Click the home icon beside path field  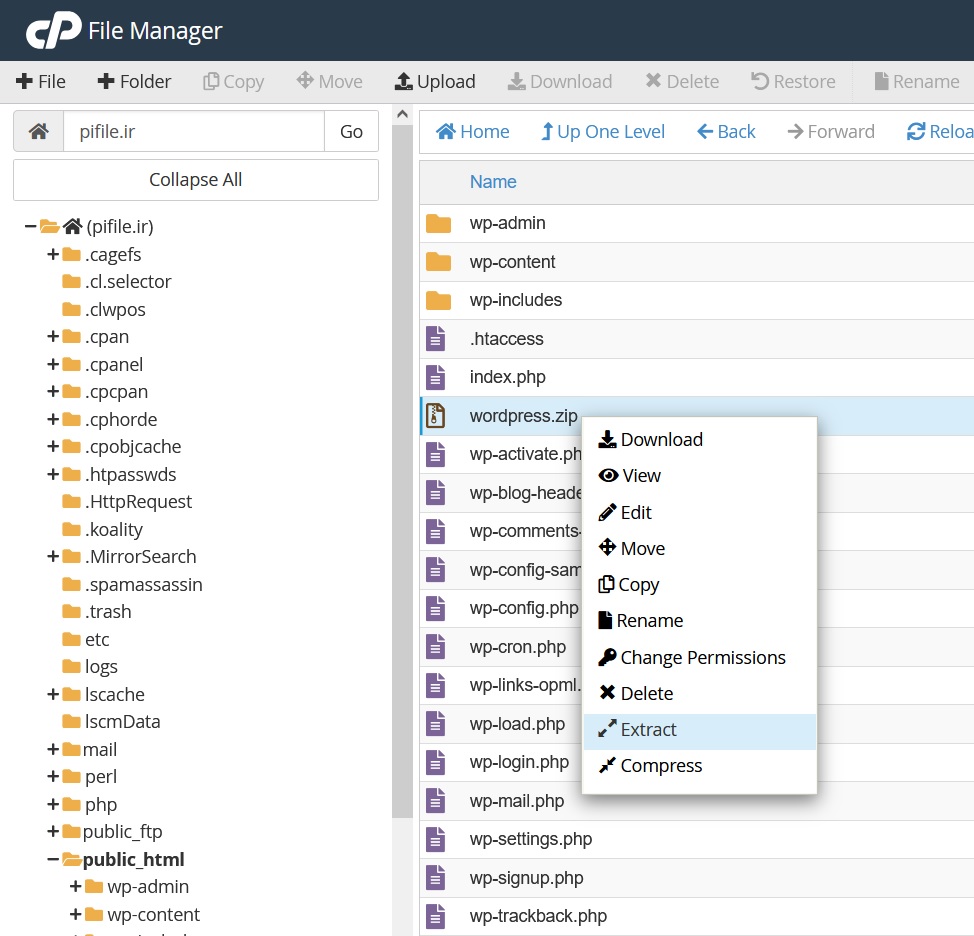pyautogui.click(x=39, y=131)
